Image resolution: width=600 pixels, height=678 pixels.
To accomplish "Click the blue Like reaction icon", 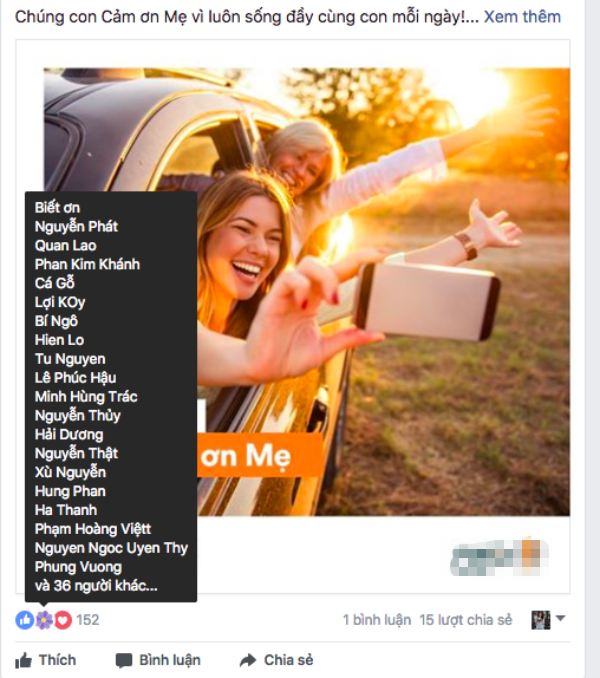I will point(25,620).
